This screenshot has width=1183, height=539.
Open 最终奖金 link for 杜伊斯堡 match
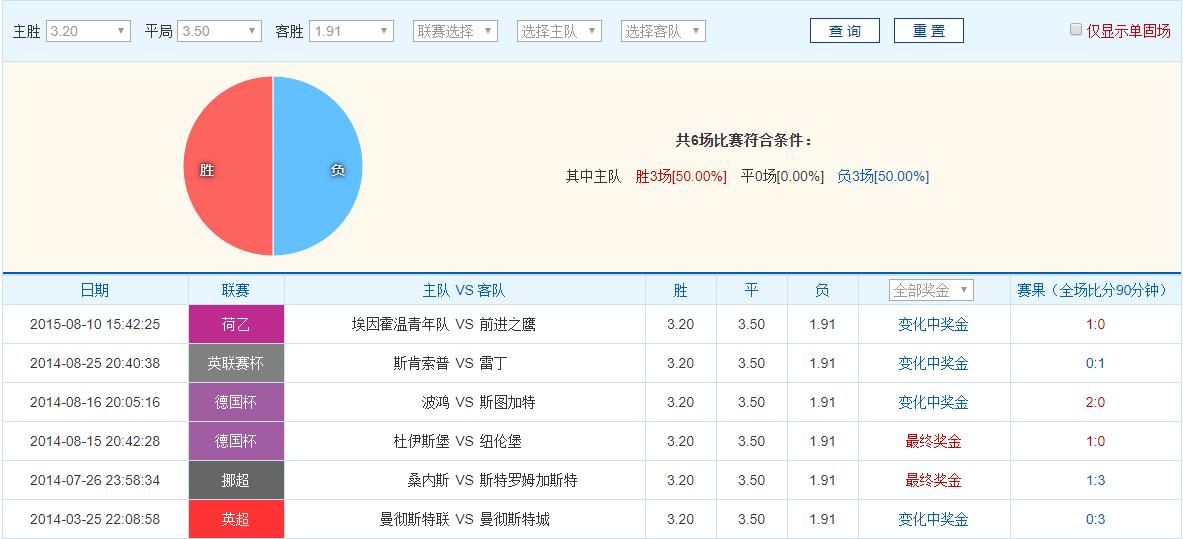(x=933, y=442)
